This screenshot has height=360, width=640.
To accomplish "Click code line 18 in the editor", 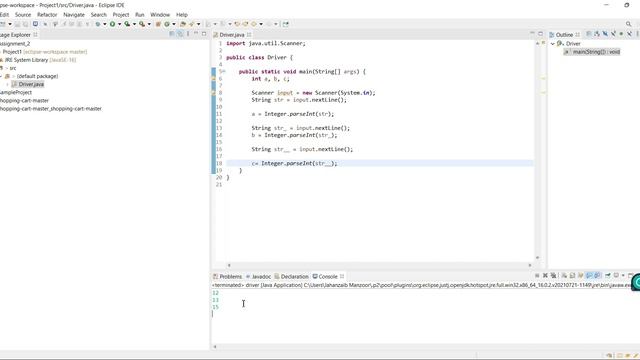I will [x=380, y=163].
